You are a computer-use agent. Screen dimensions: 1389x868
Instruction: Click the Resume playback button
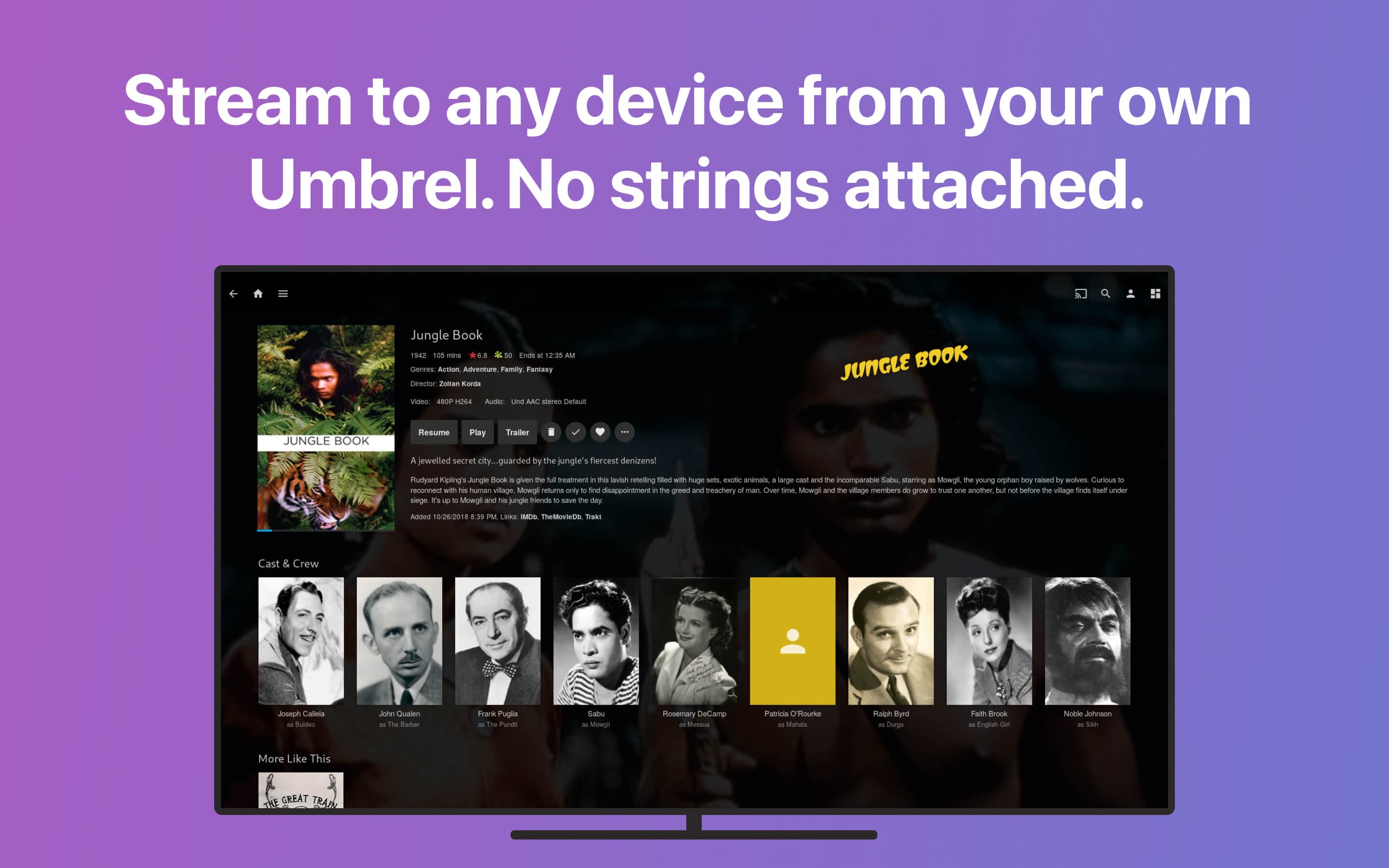coord(432,432)
